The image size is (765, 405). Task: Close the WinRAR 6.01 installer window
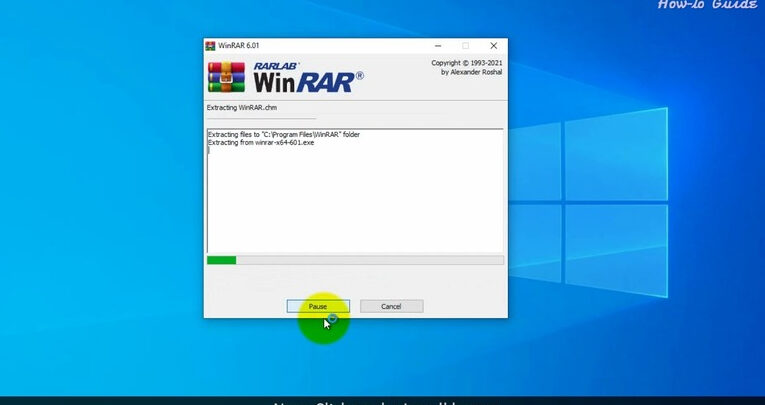(x=492, y=46)
